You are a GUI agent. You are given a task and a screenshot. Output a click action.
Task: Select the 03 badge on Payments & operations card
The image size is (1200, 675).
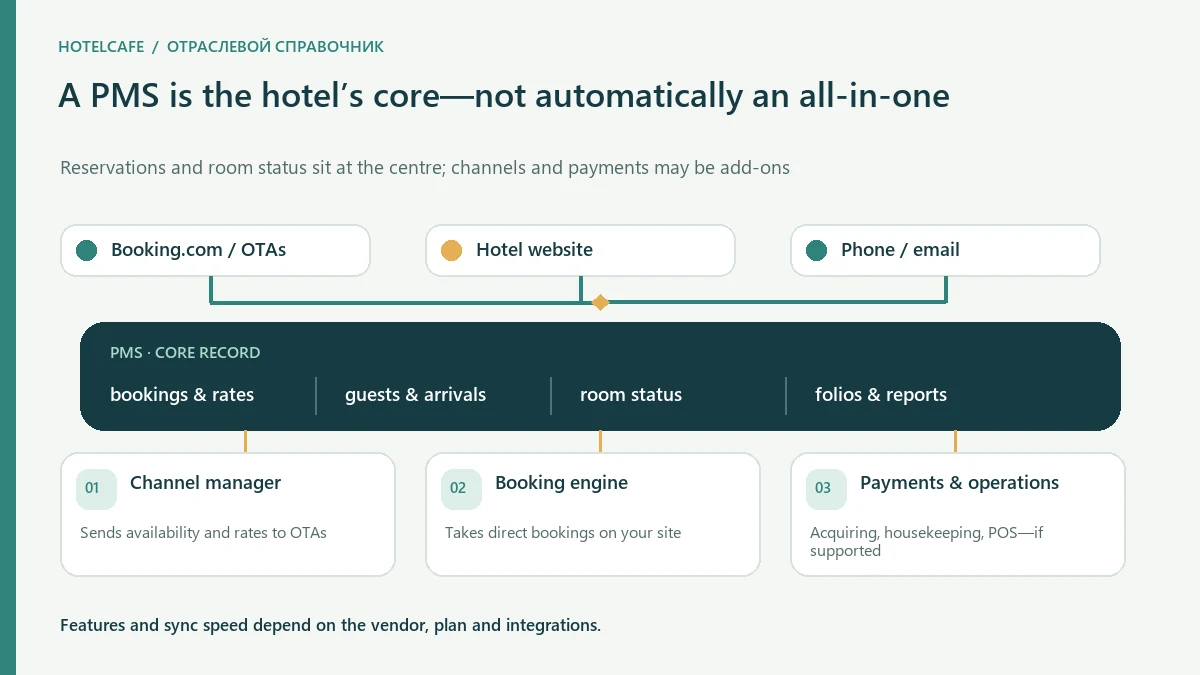click(826, 489)
